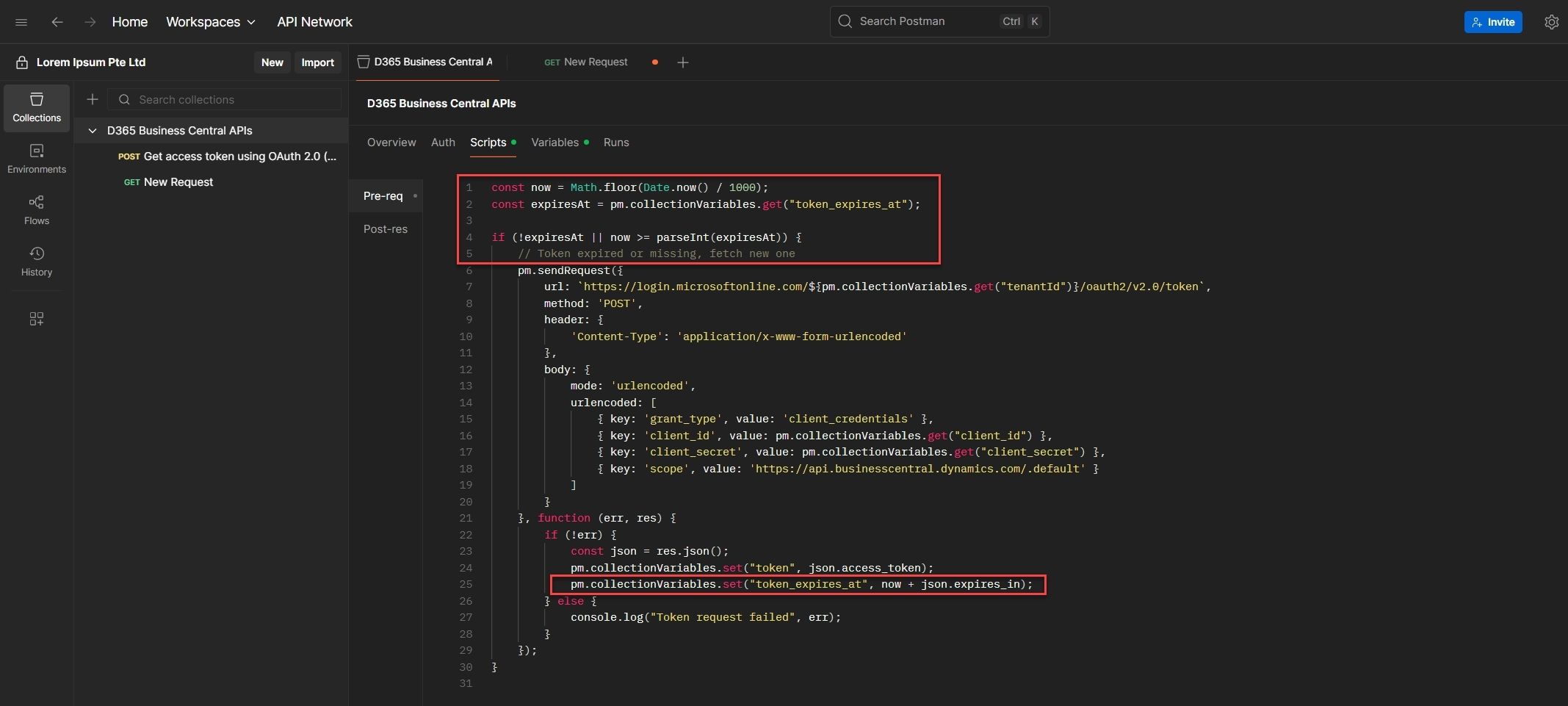Click the Invite button
The image size is (1568, 706).
1493,22
